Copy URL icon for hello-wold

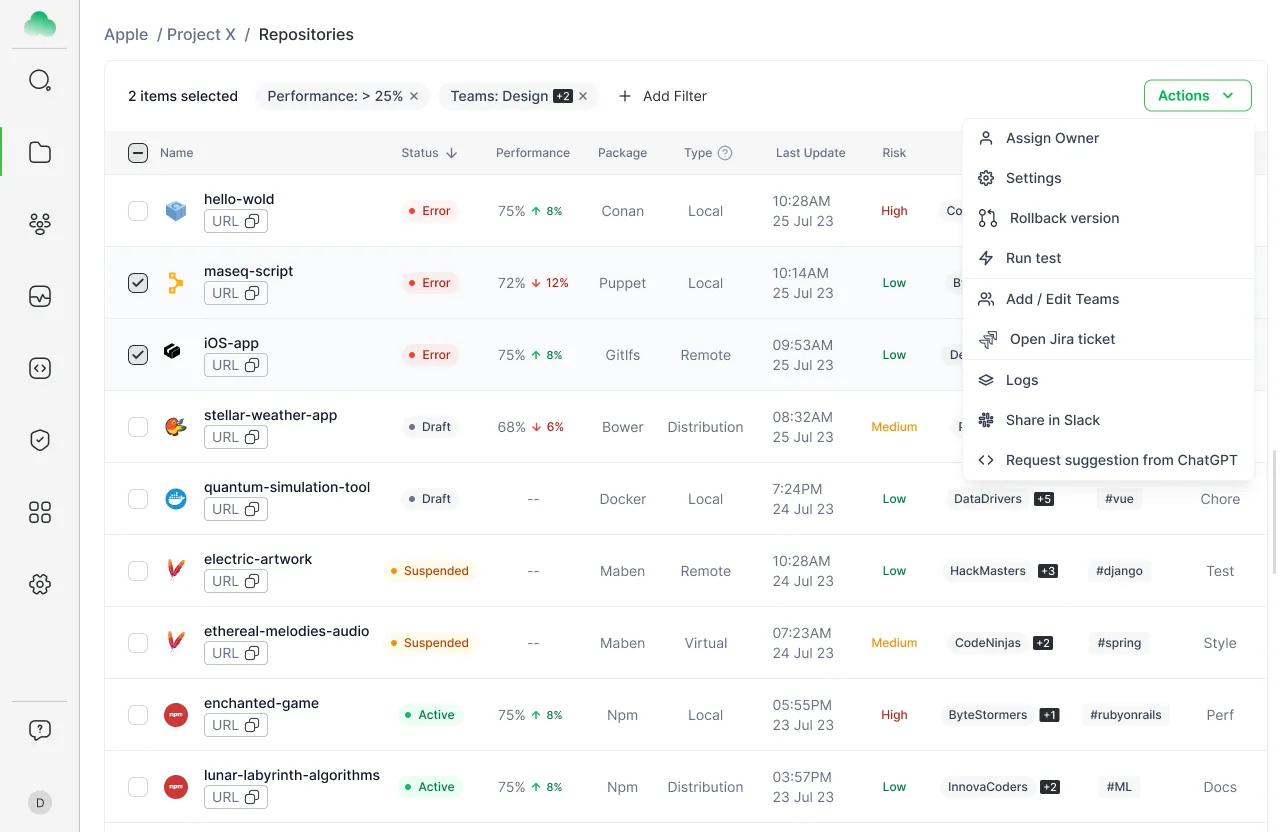[252, 221]
